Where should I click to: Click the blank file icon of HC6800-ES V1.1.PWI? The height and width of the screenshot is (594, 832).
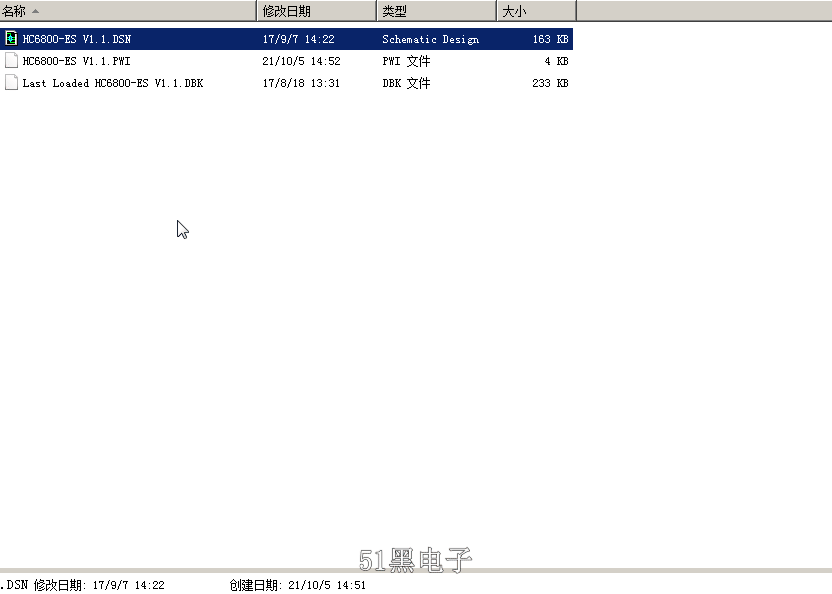tap(11, 61)
